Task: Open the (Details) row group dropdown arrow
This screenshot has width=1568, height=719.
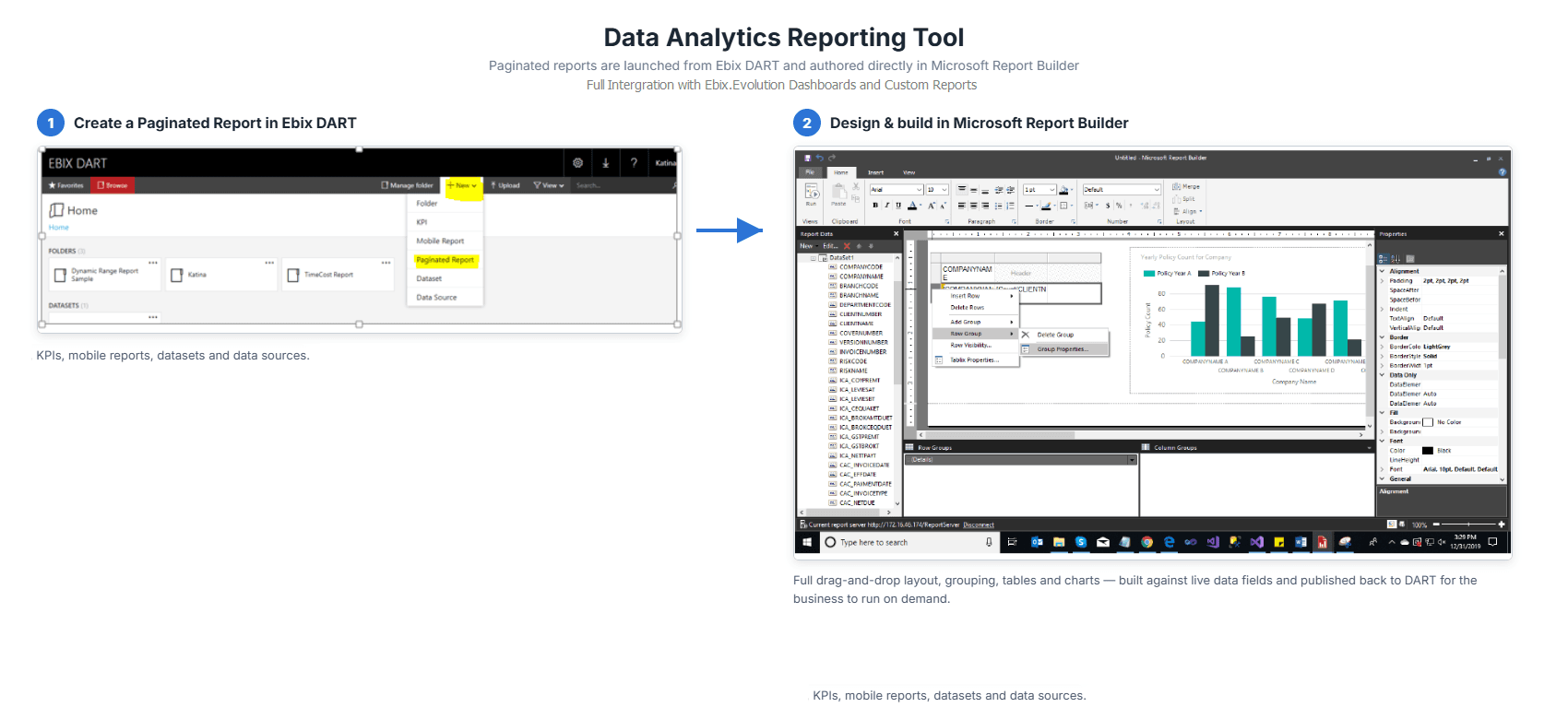Action: coord(1132,459)
